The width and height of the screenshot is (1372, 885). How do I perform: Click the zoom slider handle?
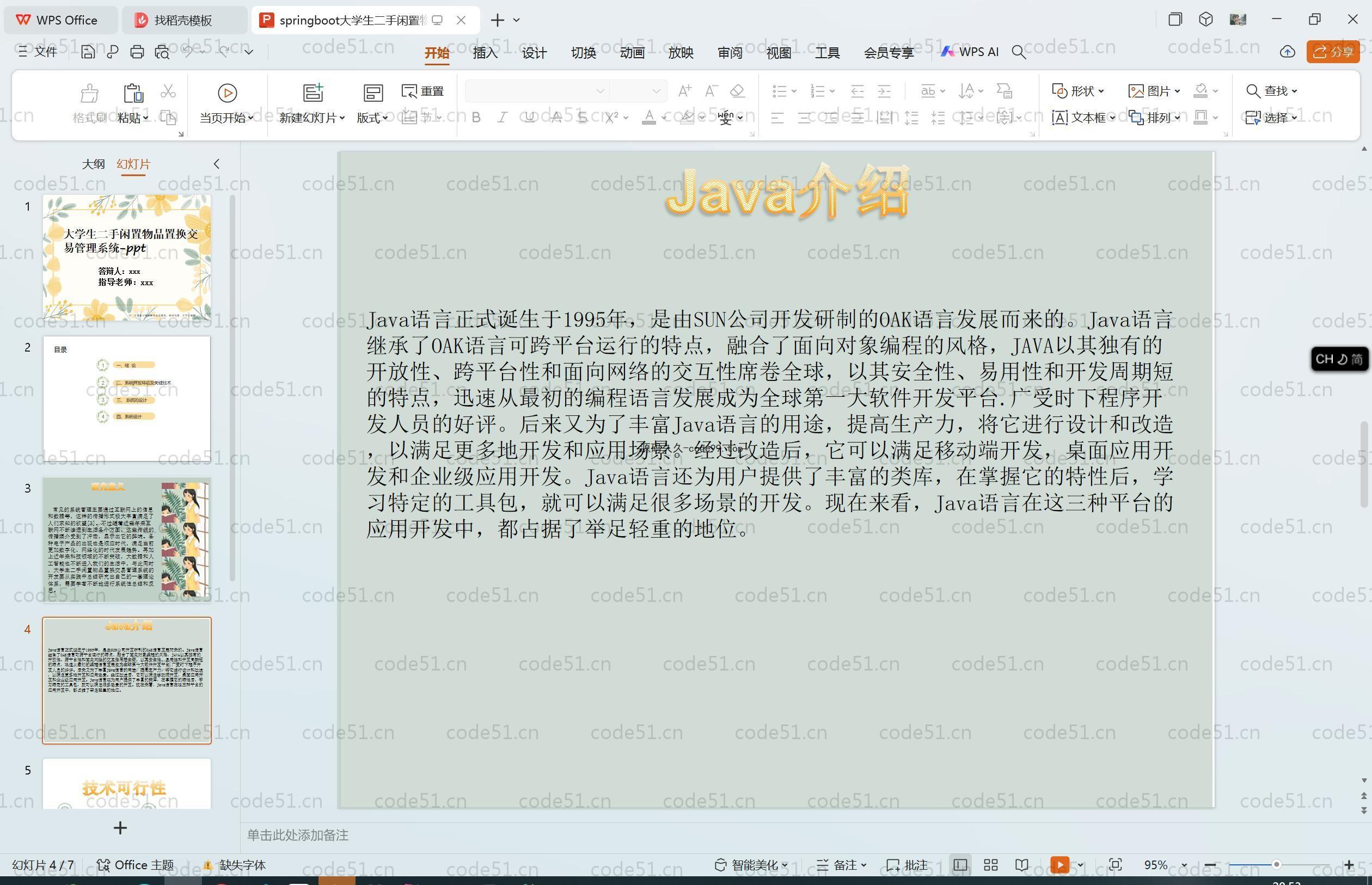[x=1276, y=865]
